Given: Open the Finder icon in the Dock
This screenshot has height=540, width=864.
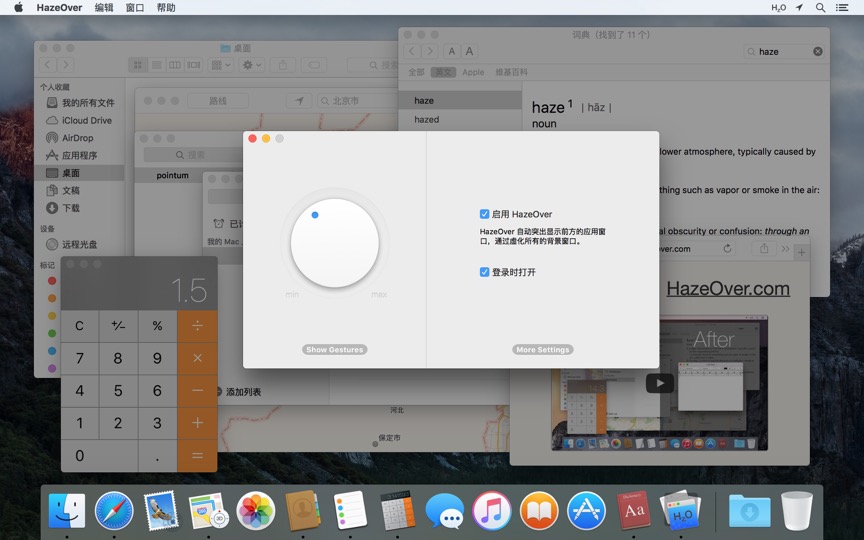Looking at the screenshot, I should point(67,510).
